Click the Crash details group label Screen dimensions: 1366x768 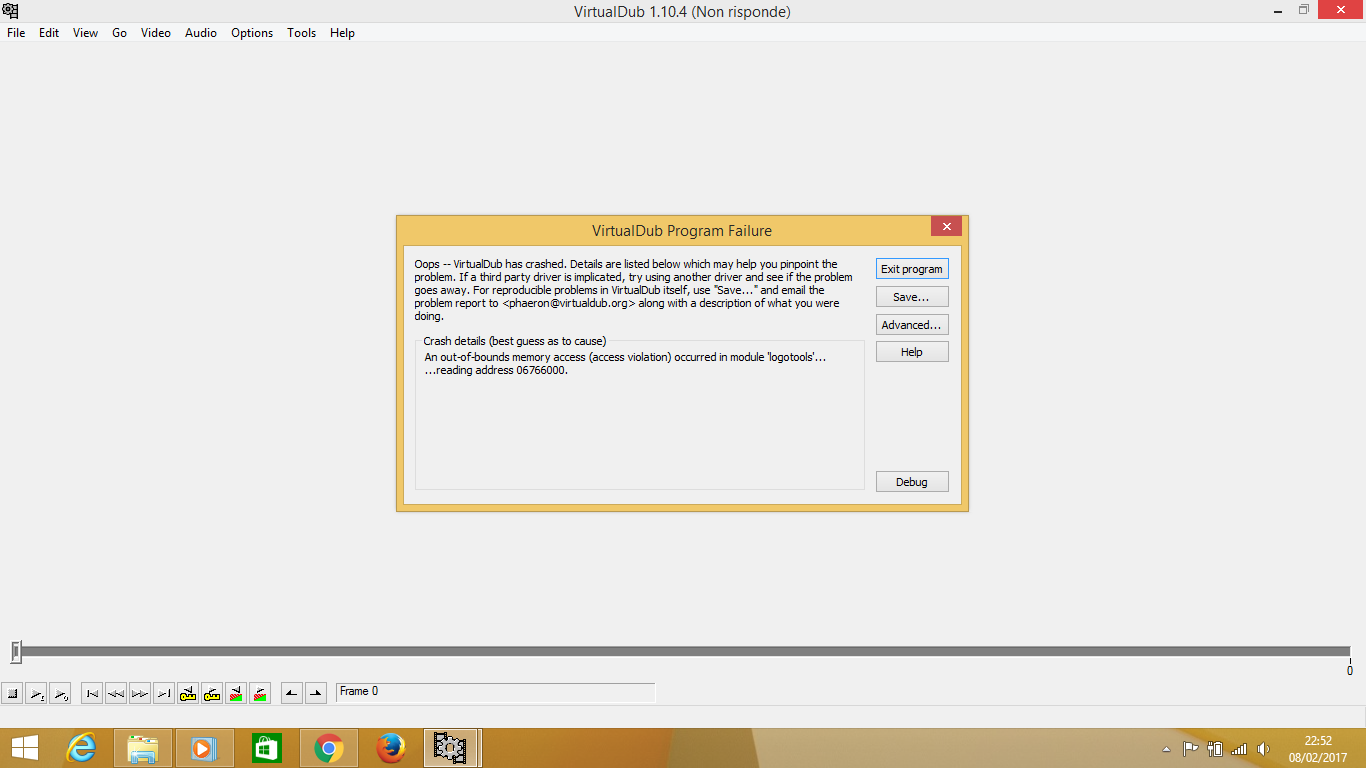tap(514, 341)
